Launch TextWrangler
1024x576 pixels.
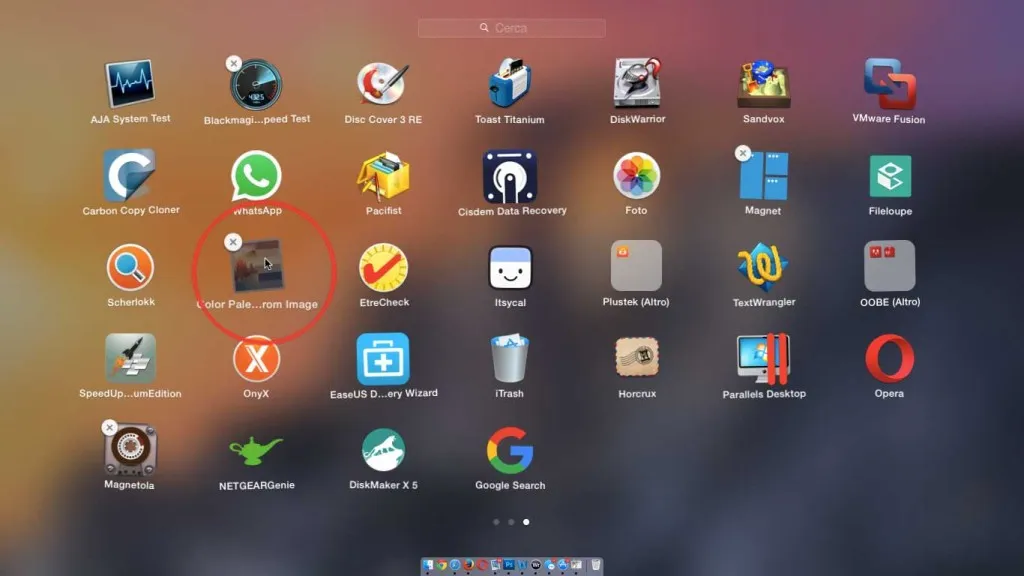click(762, 269)
